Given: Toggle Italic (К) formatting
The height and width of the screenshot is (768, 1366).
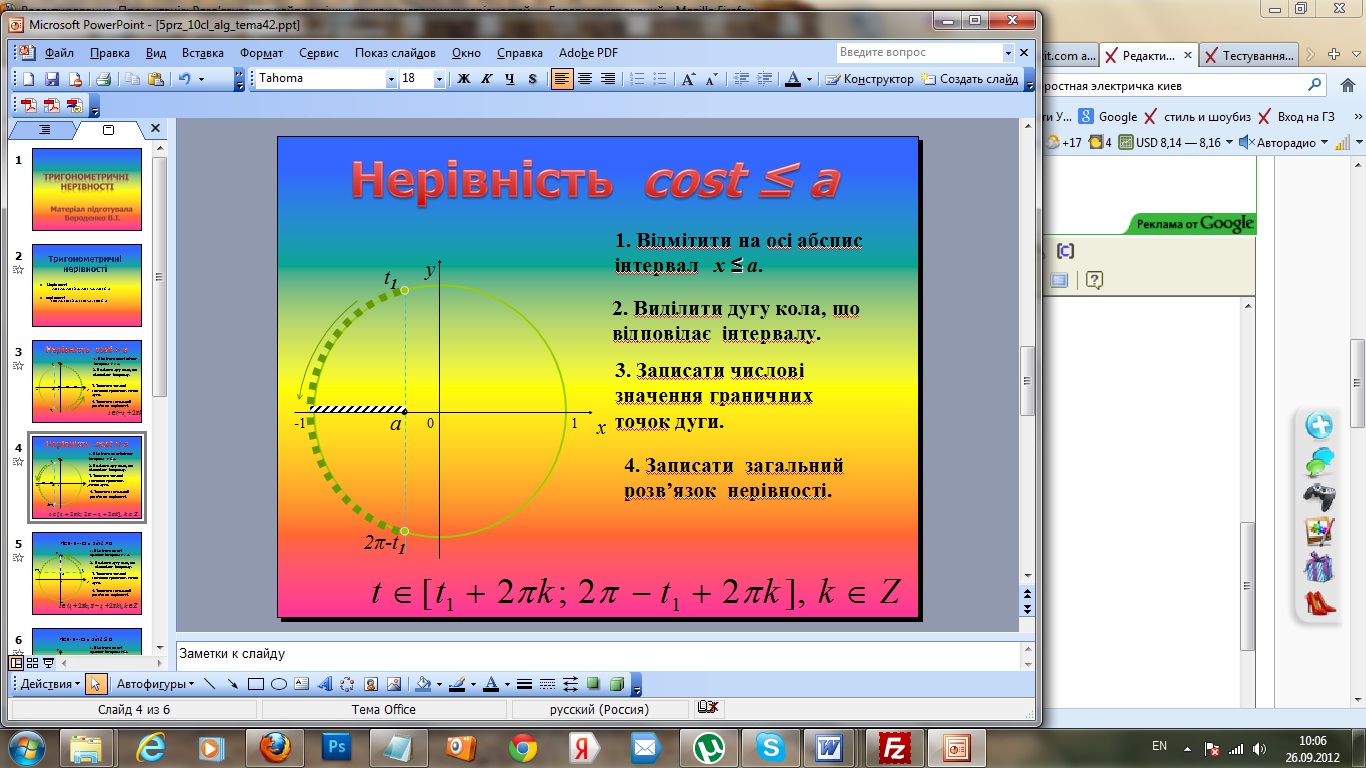Looking at the screenshot, I should [487, 79].
